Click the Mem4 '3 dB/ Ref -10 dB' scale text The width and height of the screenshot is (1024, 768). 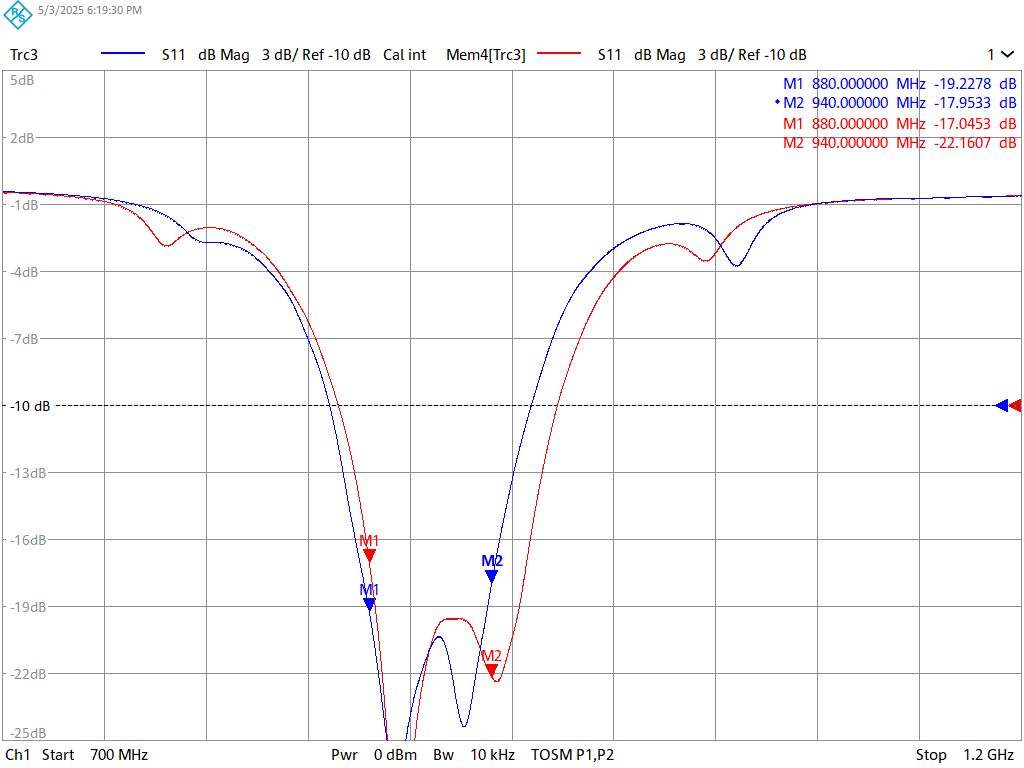coord(752,55)
